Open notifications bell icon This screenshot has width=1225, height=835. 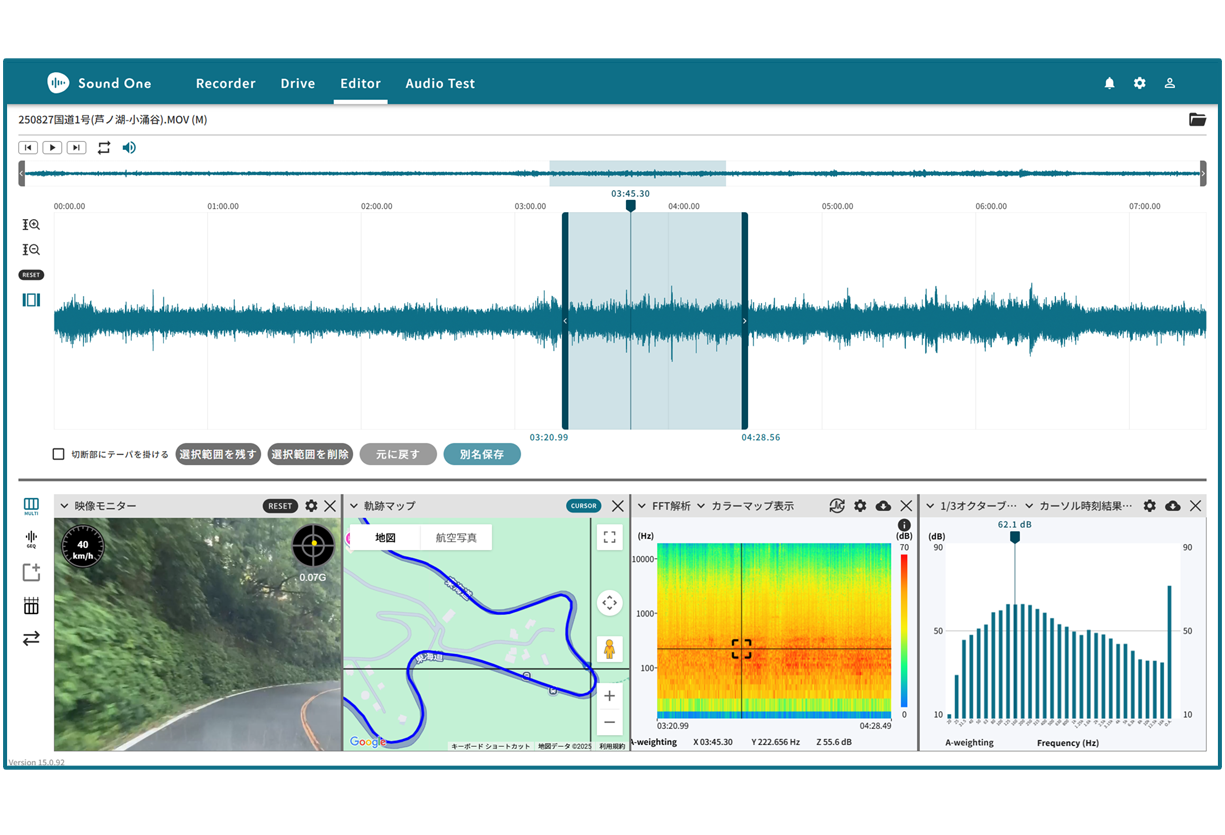click(1109, 84)
